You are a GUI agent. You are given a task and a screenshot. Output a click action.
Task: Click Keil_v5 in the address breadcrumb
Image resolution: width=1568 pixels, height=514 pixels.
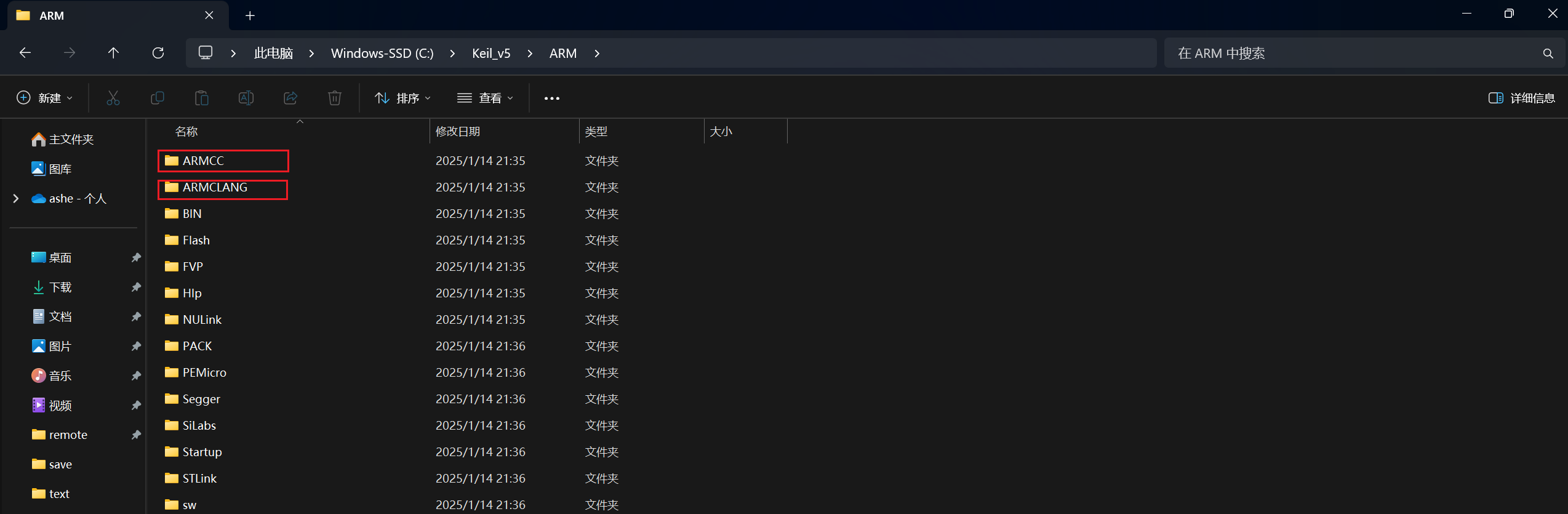coord(491,54)
